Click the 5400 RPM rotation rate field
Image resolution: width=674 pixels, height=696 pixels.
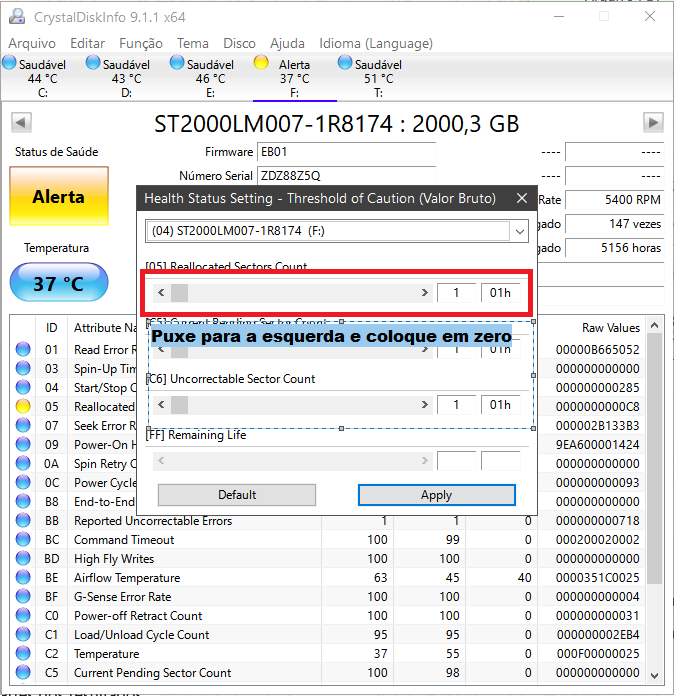tap(615, 200)
